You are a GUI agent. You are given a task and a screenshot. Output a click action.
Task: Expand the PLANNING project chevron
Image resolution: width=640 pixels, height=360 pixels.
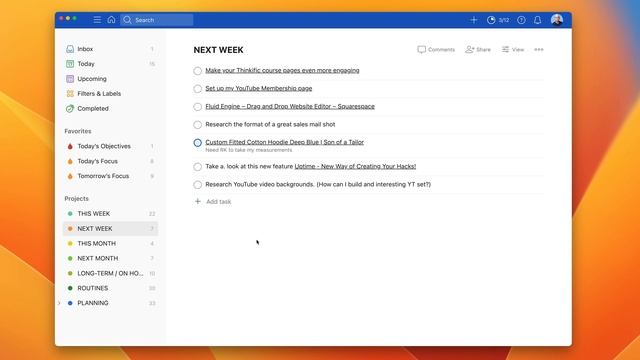click(59, 303)
